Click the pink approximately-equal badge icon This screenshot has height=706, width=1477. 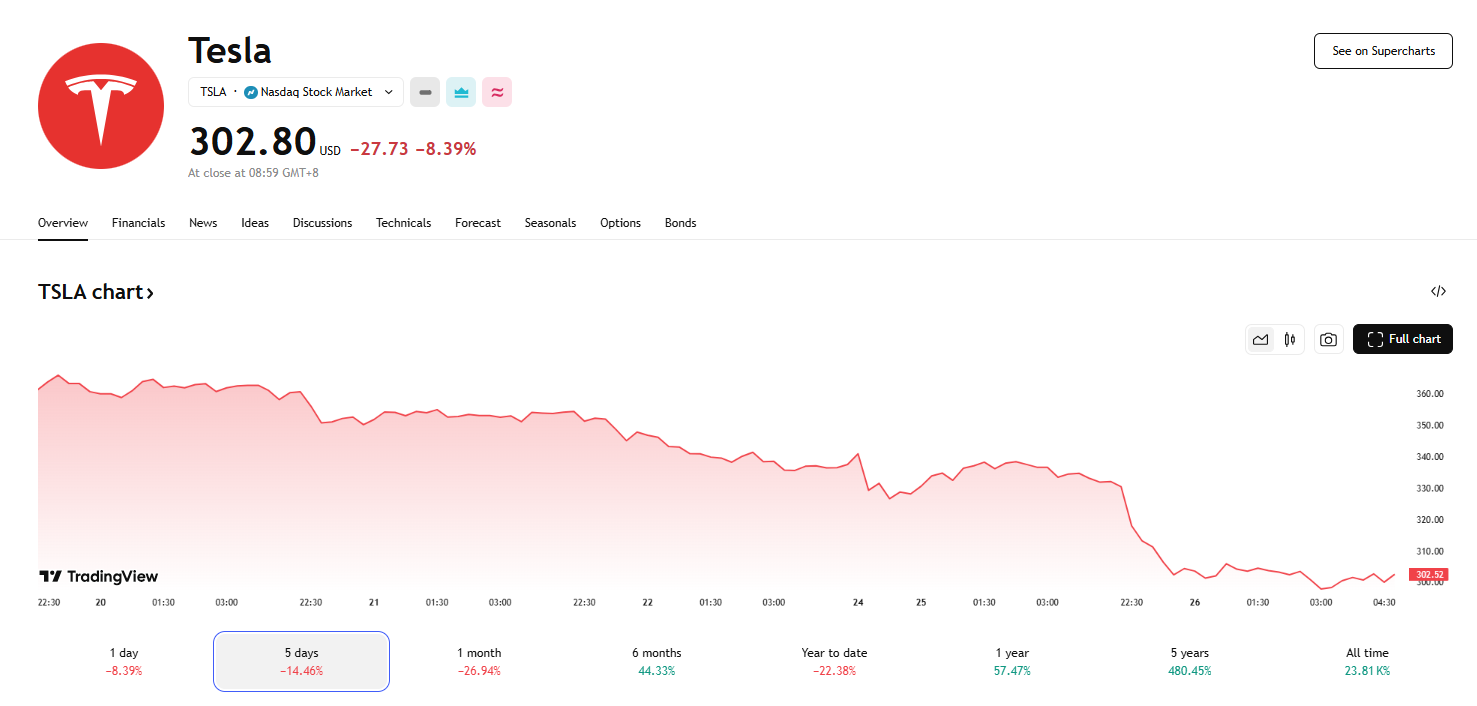[x=497, y=92]
